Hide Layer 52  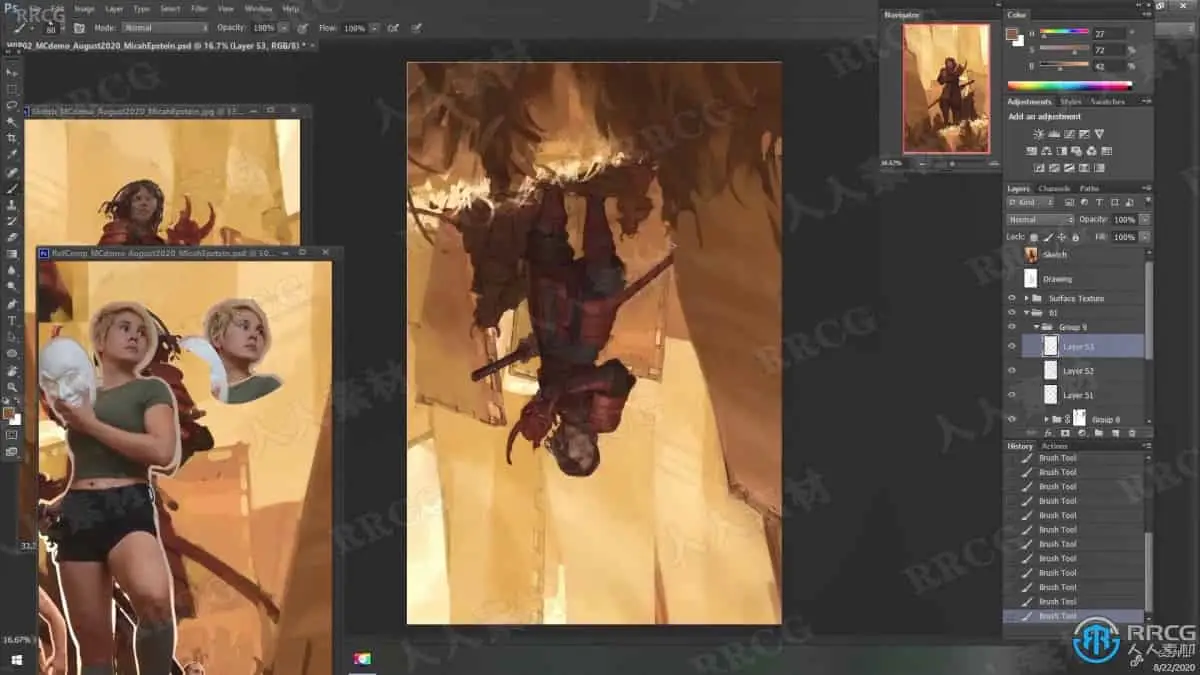(x=1012, y=370)
